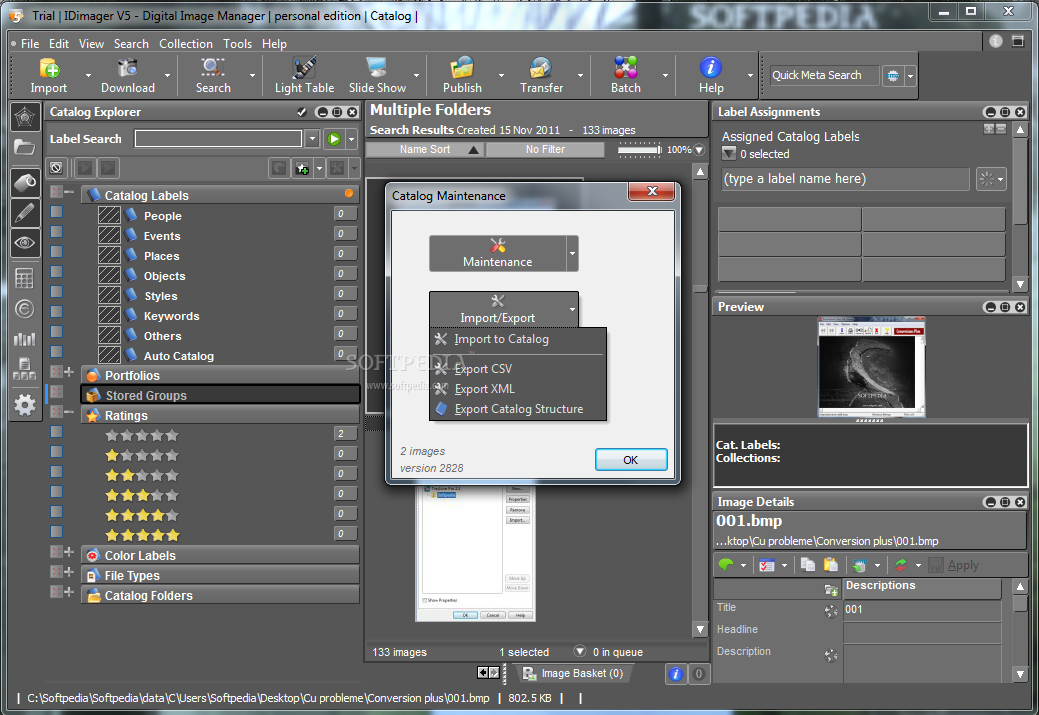The width and height of the screenshot is (1039, 715).
Task: Click OK in Catalog Maintenance dialog
Action: (631, 460)
